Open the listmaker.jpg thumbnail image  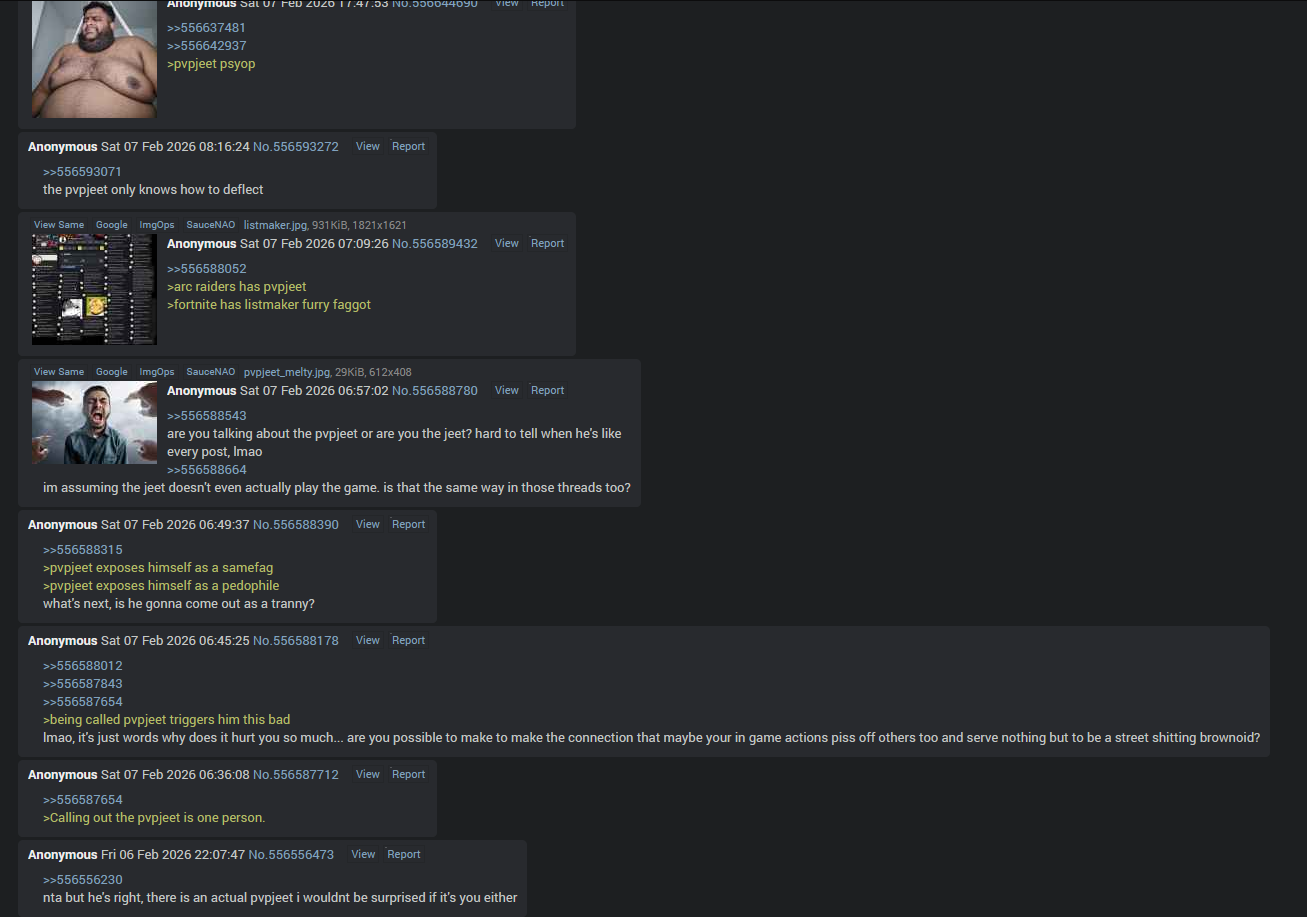(94, 290)
